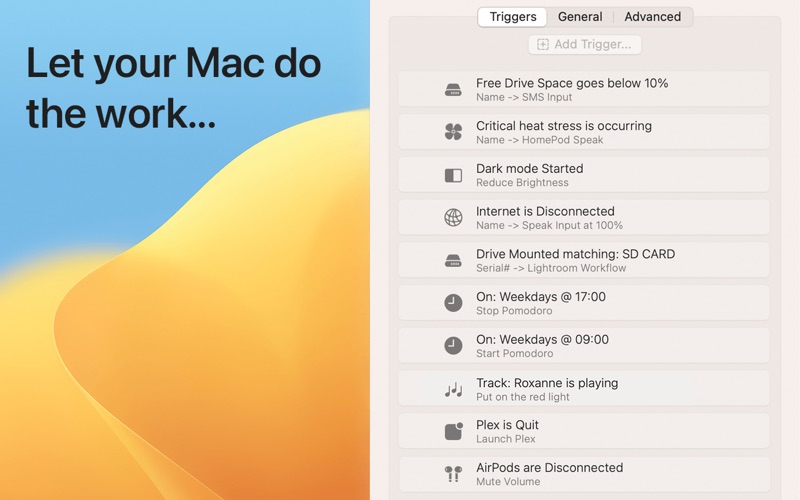Click the clock icon for Weekdays @ 09:00
Image resolution: width=800 pixels, height=500 pixels.
pos(453,346)
